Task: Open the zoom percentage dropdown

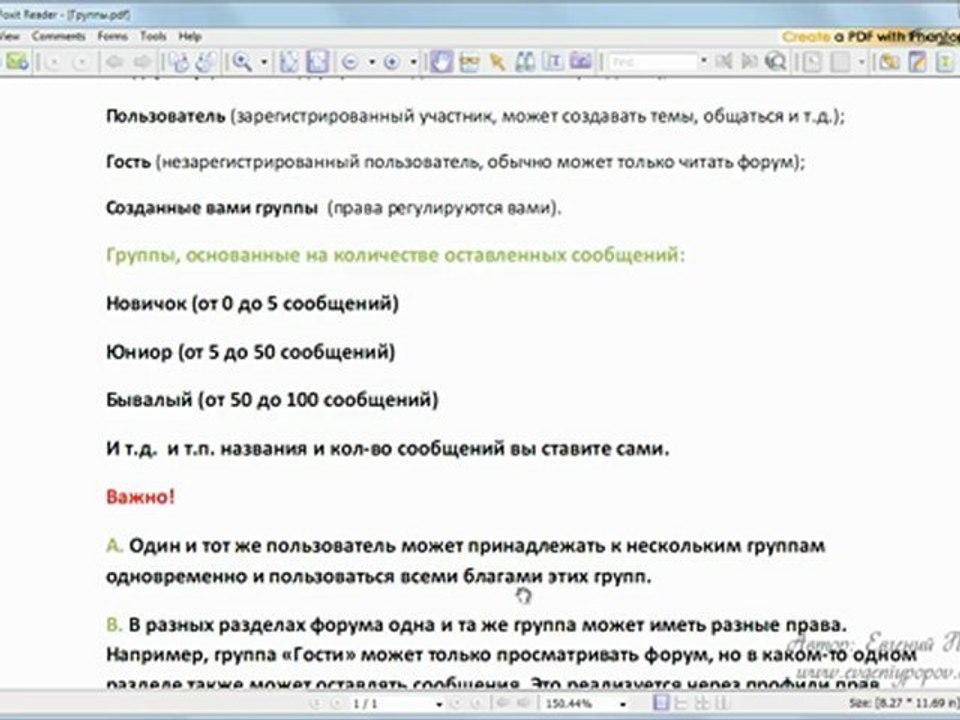Action: 623,704
